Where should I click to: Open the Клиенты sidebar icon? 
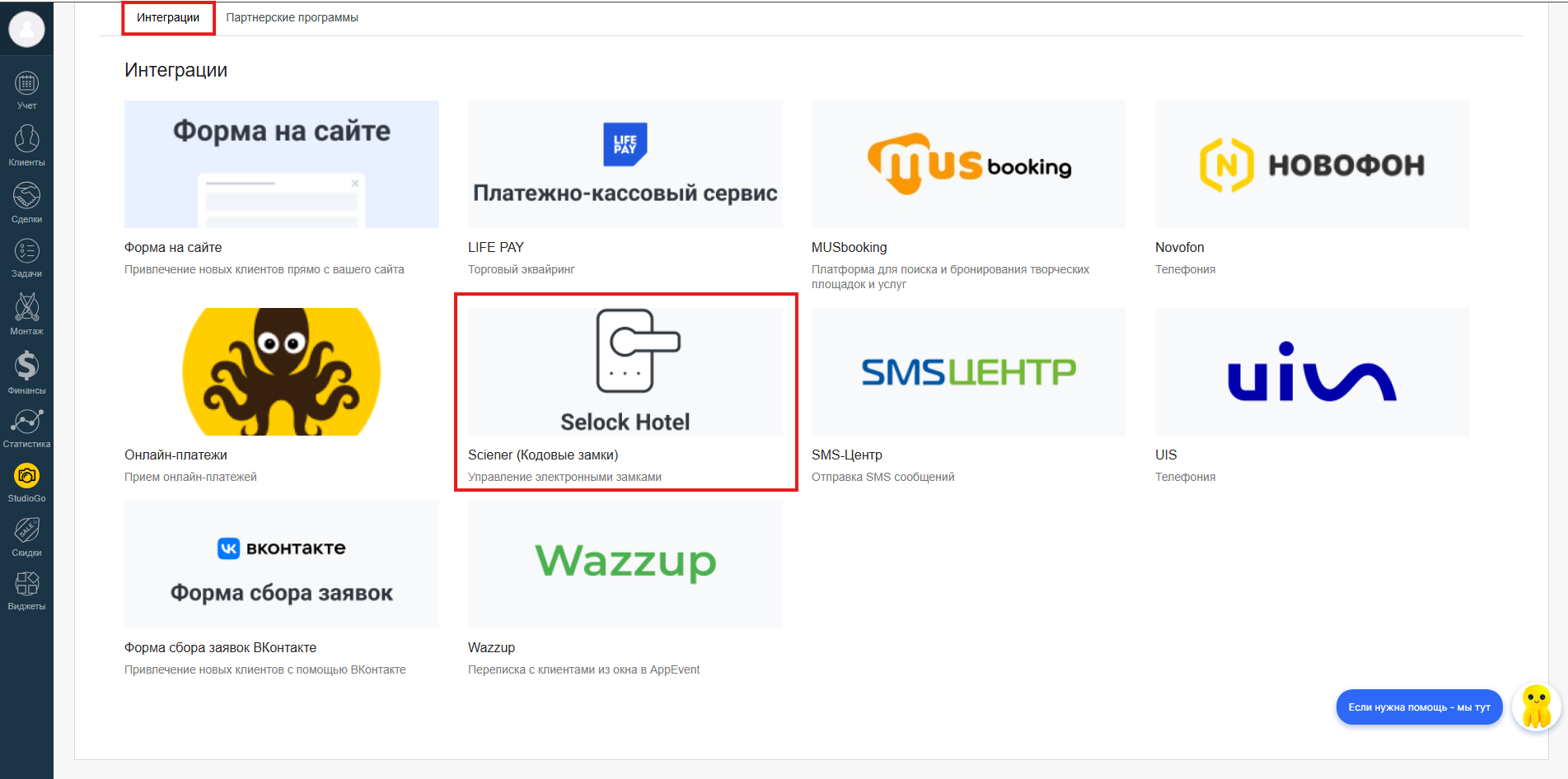click(x=26, y=138)
